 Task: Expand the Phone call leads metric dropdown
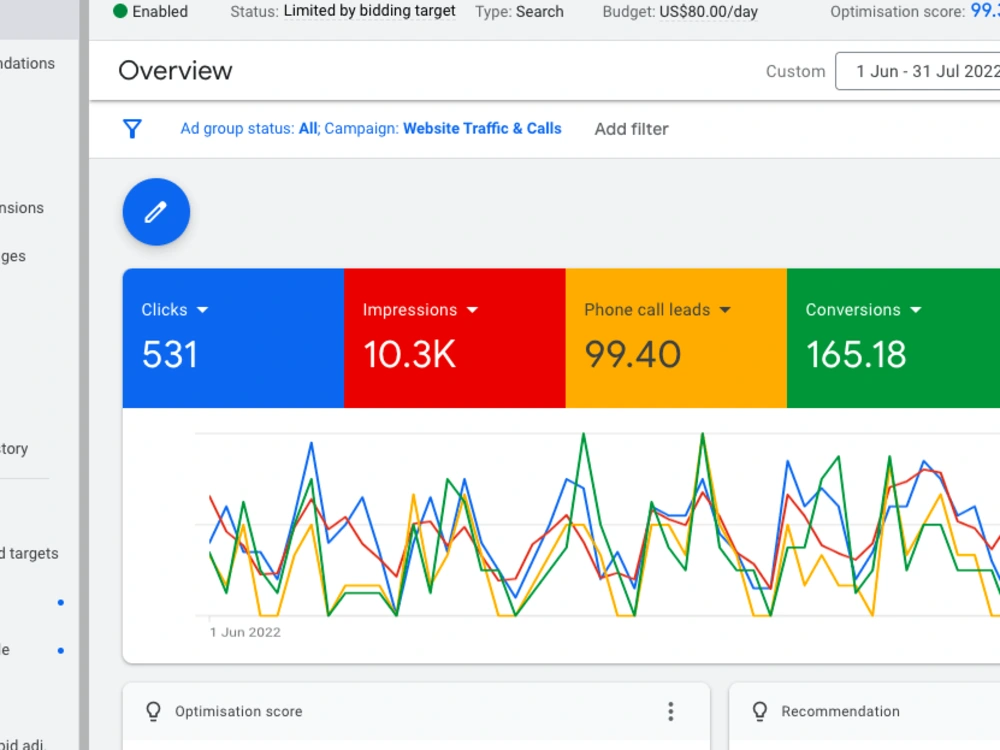(725, 310)
